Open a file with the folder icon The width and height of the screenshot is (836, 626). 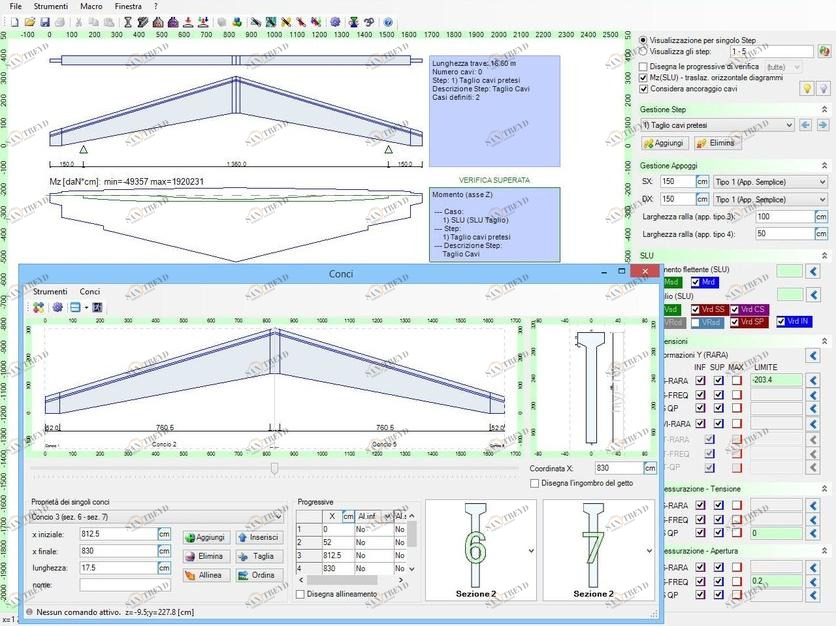click(28, 21)
